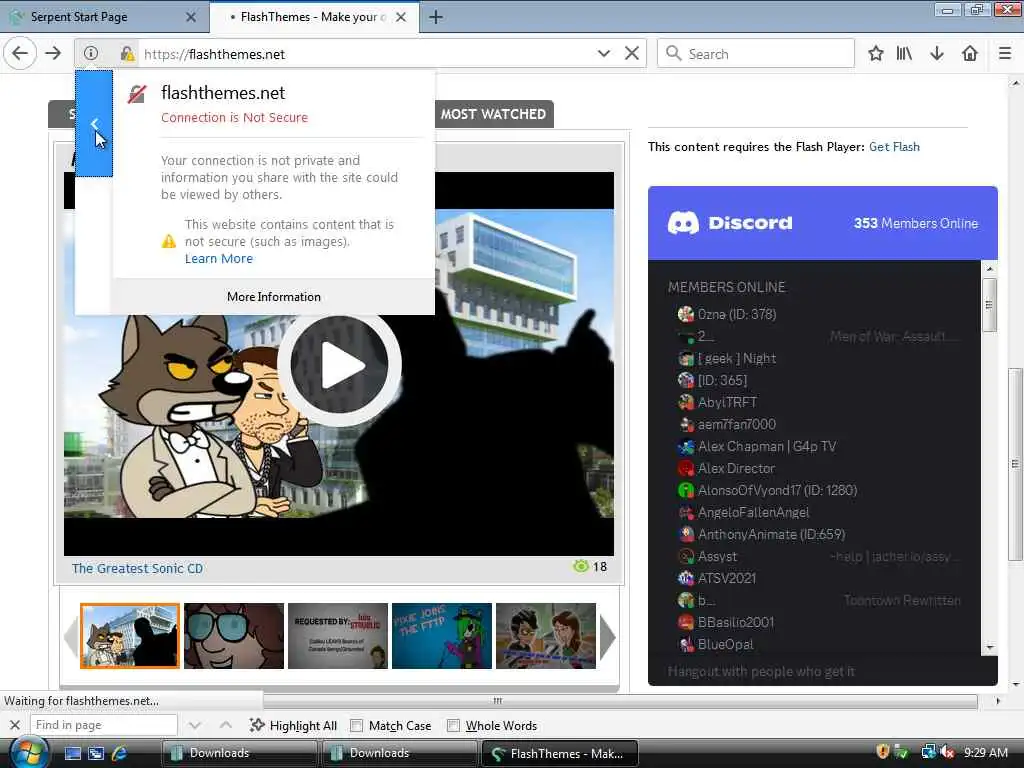The width and height of the screenshot is (1024, 768).
Task: Switch to Serpent Start Page tab
Action: (x=104, y=17)
